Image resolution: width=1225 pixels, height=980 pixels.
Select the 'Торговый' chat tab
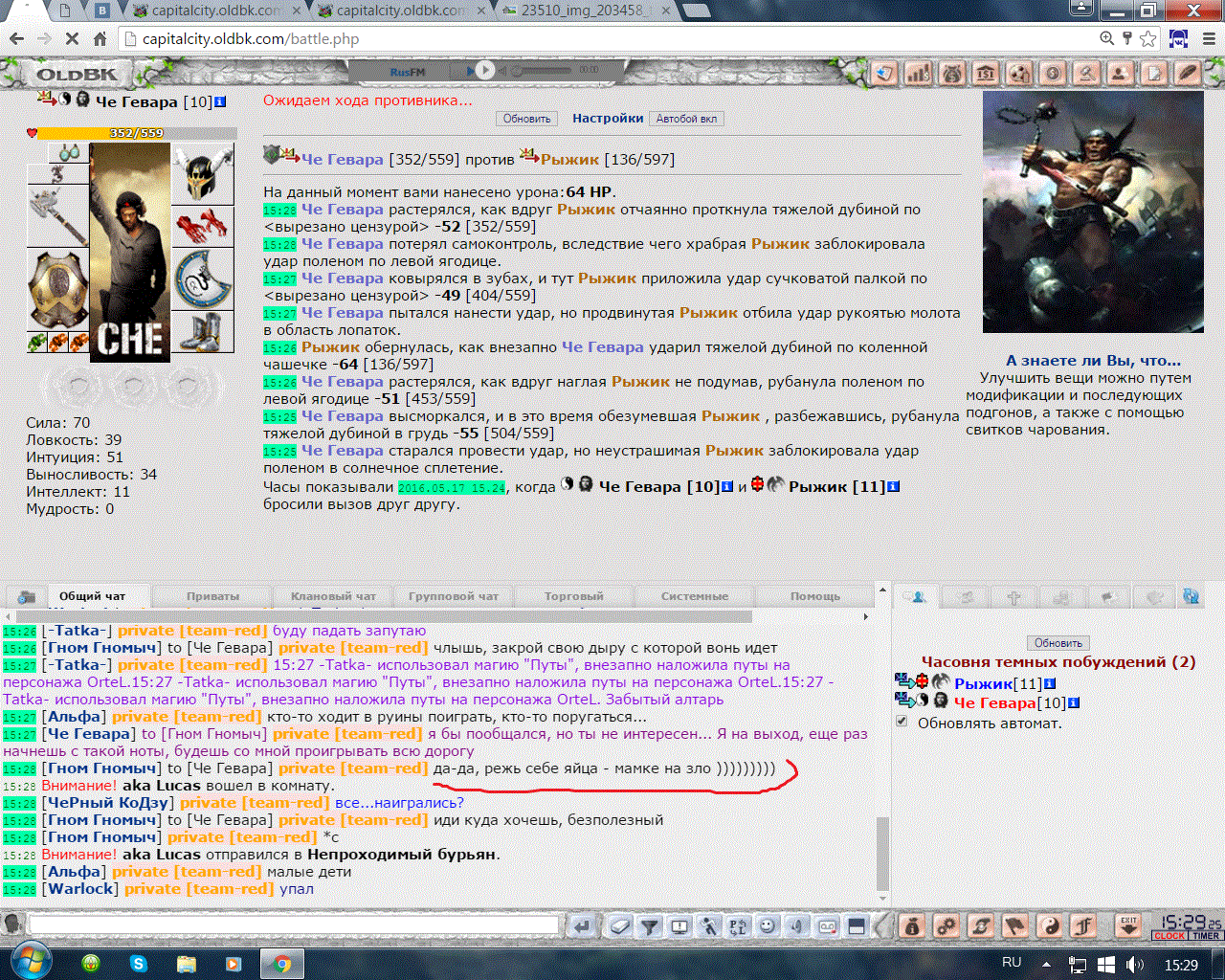tap(574, 596)
